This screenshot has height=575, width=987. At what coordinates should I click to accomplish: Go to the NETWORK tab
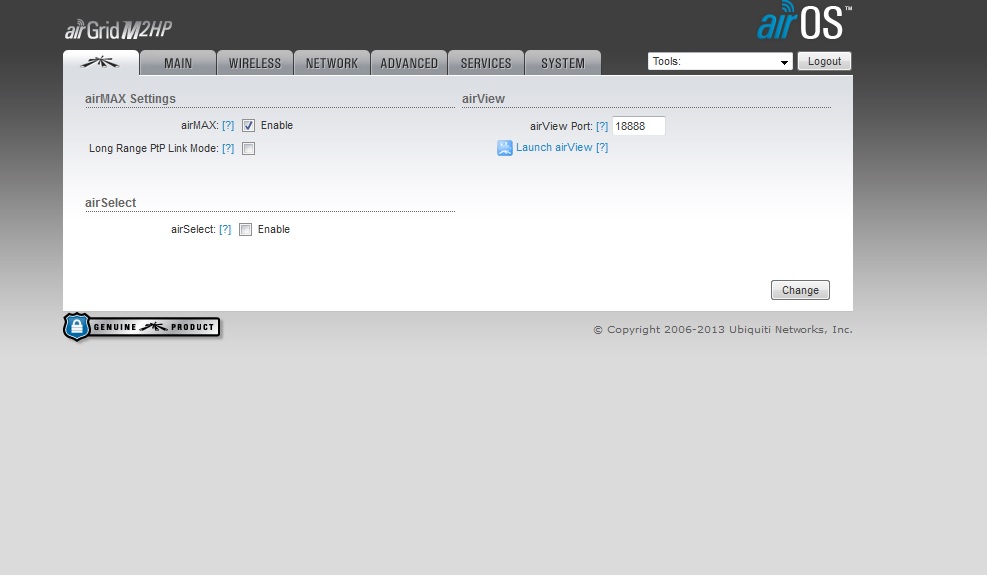[x=332, y=63]
